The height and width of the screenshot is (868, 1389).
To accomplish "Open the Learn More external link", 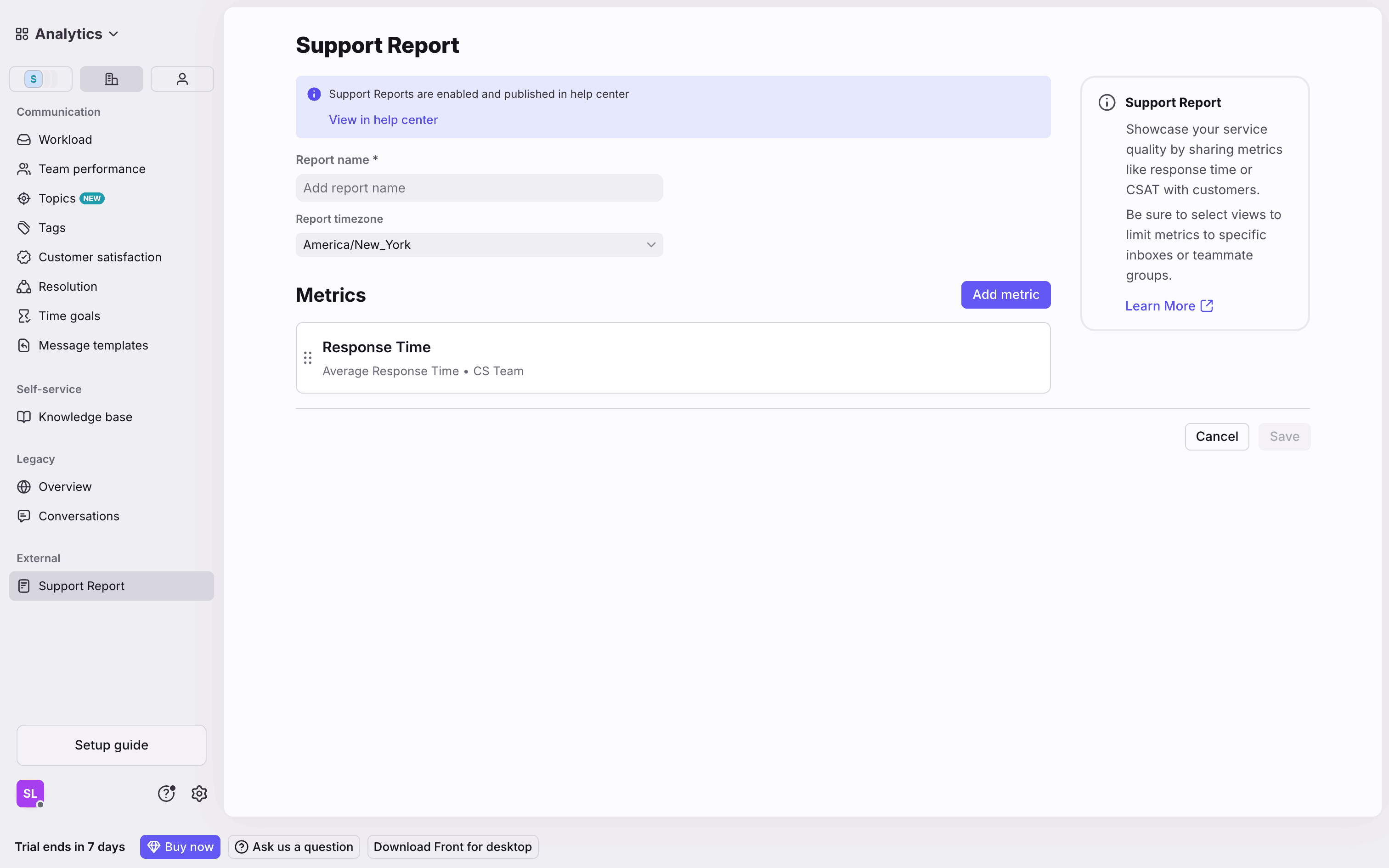I will pos(1169,306).
